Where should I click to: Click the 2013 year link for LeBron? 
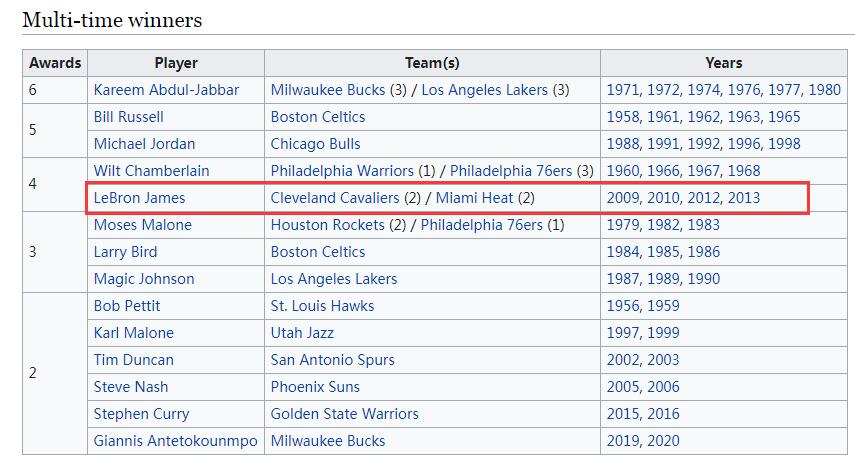click(744, 198)
